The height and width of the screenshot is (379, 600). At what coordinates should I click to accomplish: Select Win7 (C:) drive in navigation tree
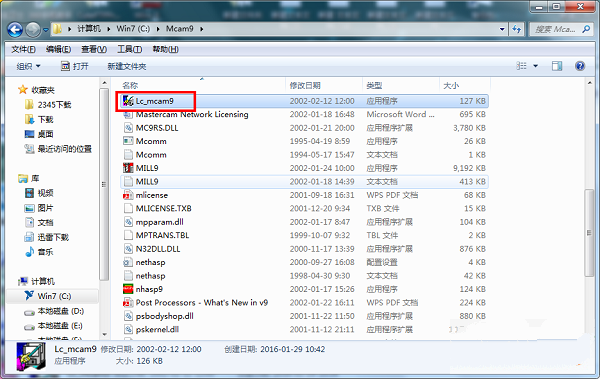tap(54, 296)
